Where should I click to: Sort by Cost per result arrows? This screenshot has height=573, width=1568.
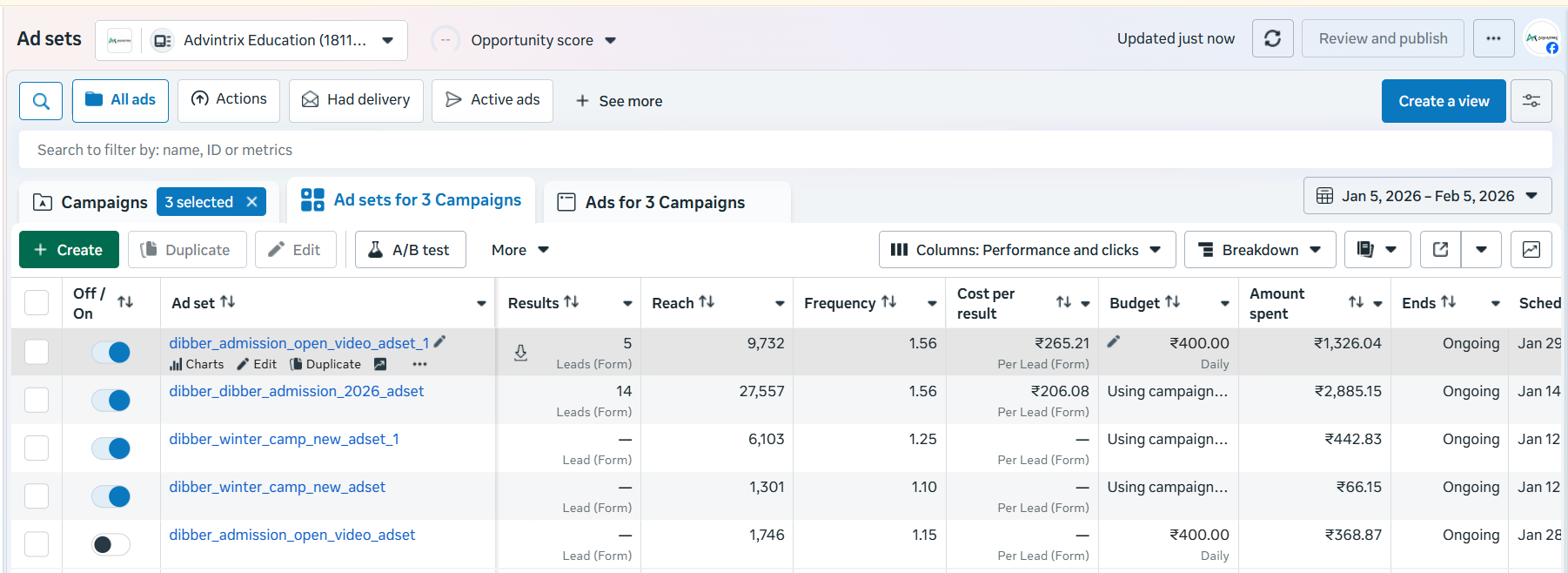pyautogui.click(x=1063, y=302)
